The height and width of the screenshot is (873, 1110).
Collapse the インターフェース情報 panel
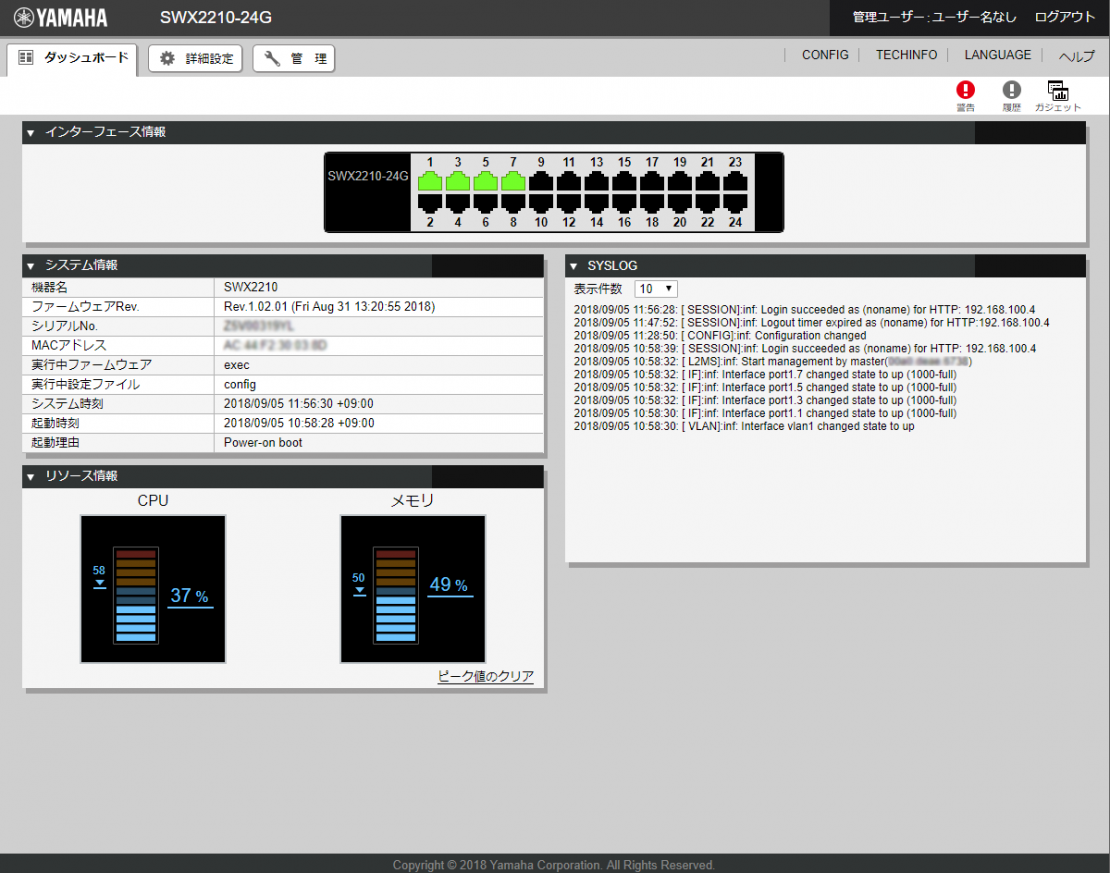tap(30, 132)
